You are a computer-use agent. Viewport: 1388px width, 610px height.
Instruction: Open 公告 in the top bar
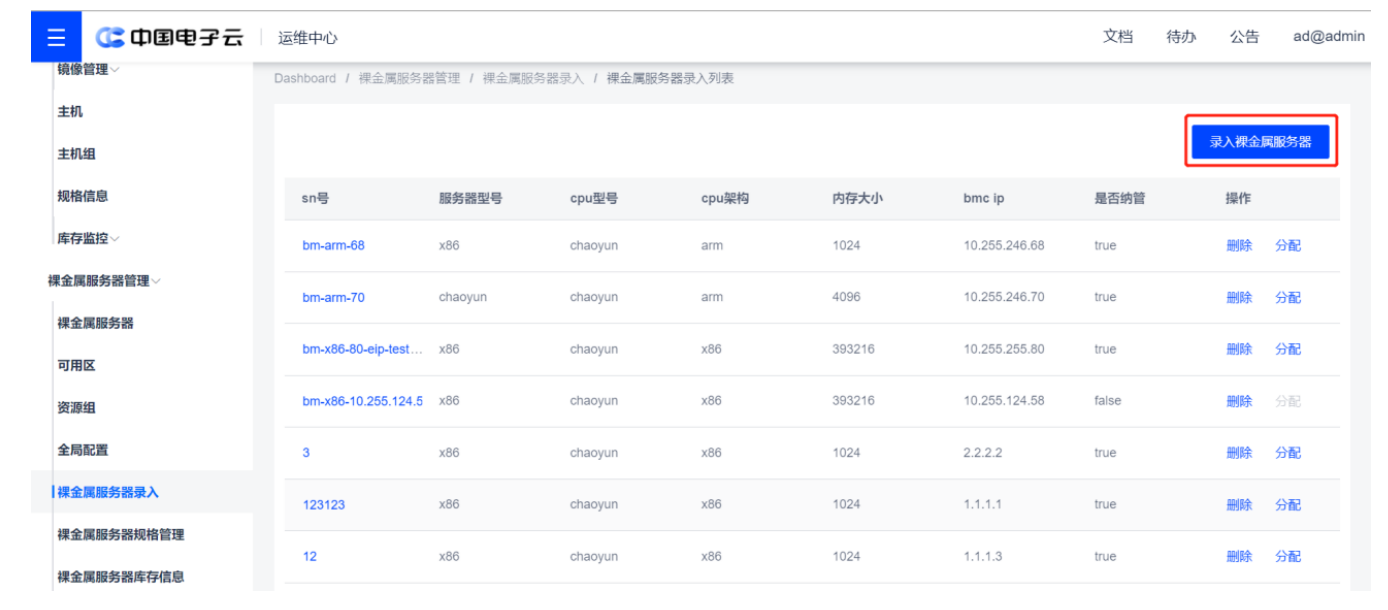tap(1245, 37)
